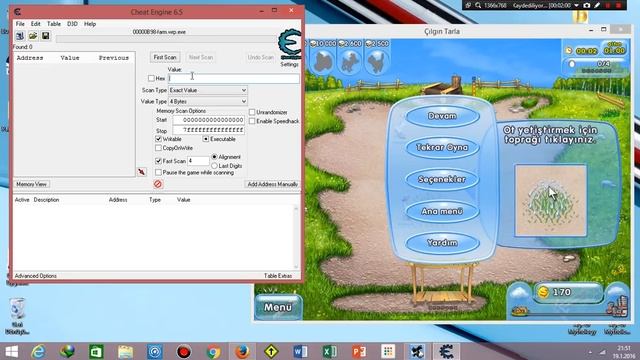Screen dimensions: 640x360
Task: Click the Devam button in game menu
Action: click(442, 116)
